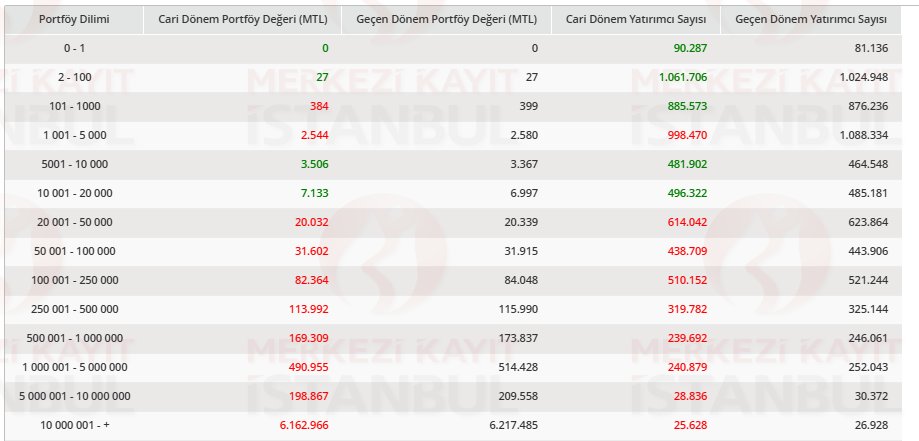Select the 101 - 1000 range cell
919x441 pixels.
click(74, 106)
